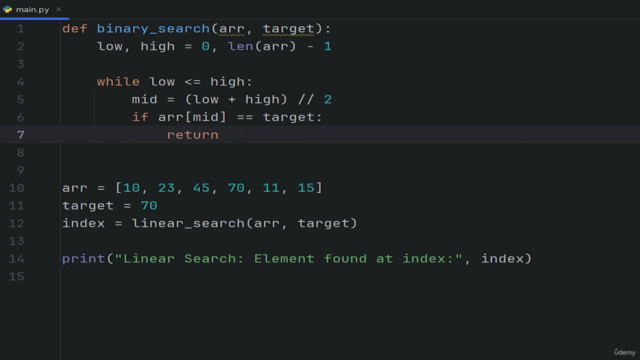This screenshot has height=360, width=640.
Task: Click line number 13 in the gutter
Action: tap(17, 241)
